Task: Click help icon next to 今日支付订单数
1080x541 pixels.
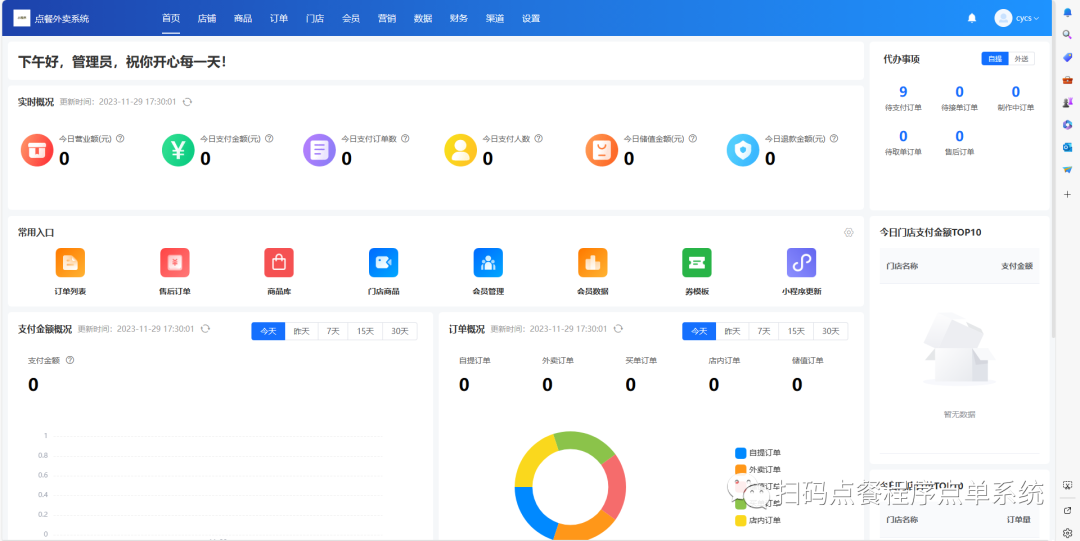Action: pos(405,139)
